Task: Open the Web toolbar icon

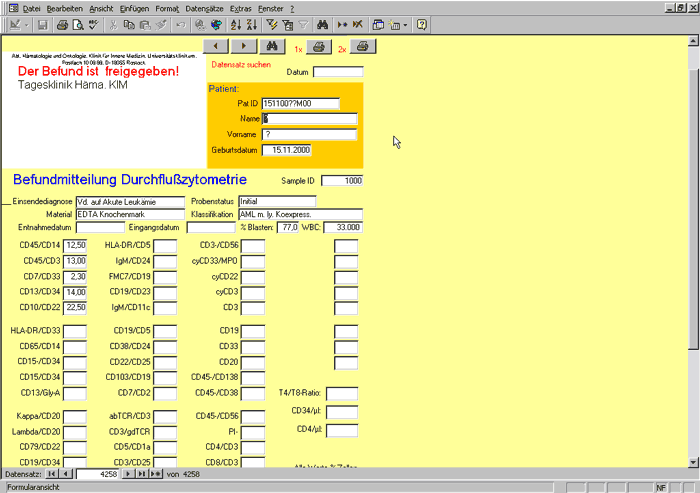Action: (x=217, y=25)
